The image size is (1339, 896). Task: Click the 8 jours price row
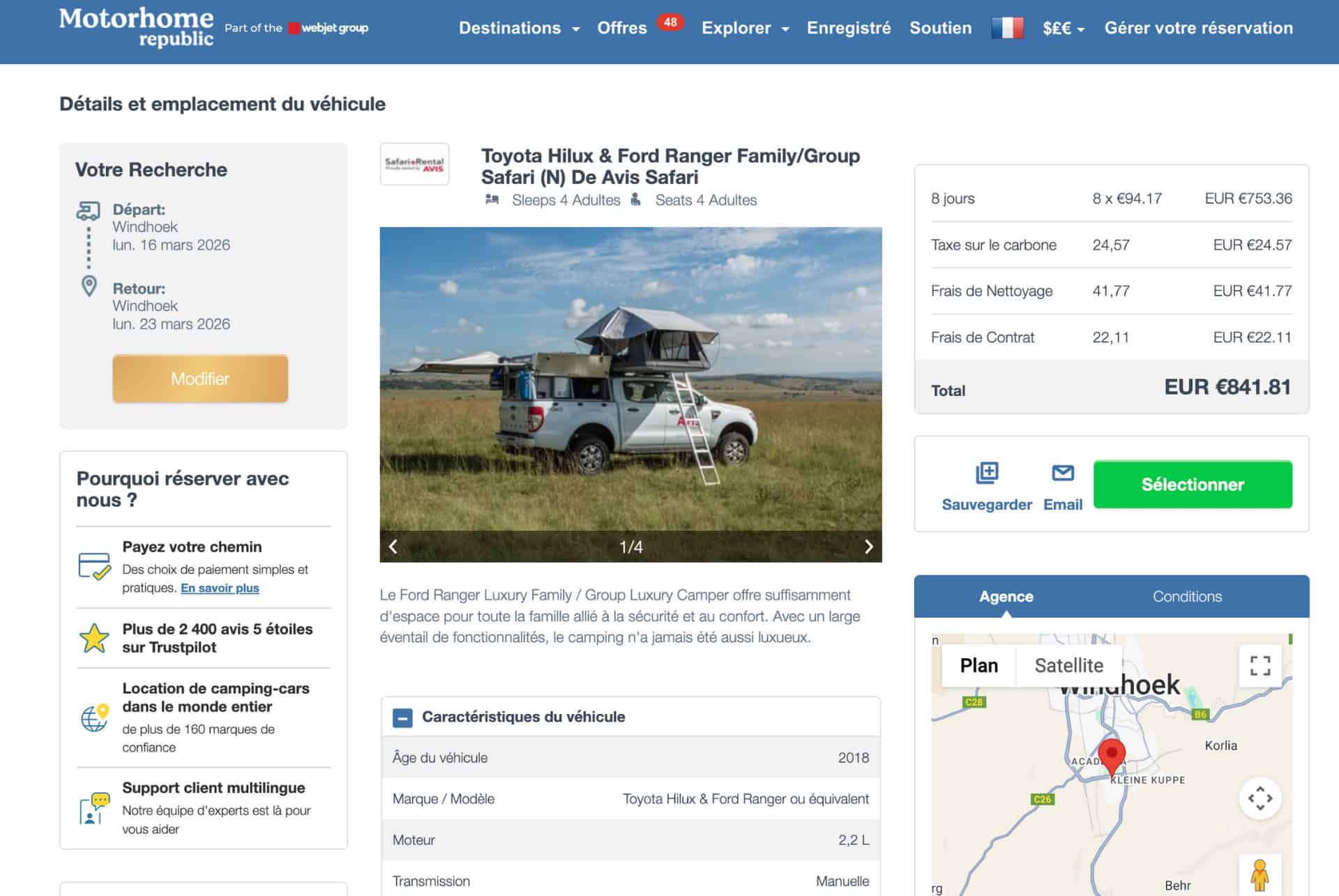pyautogui.click(x=1111, y=199)
